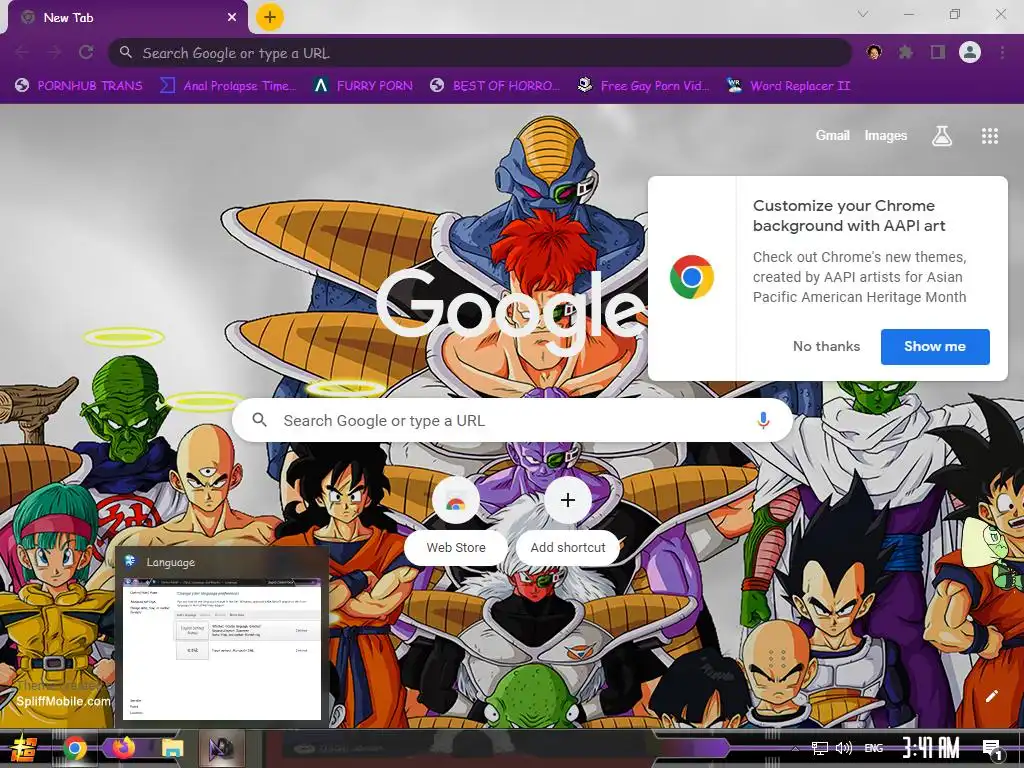Viewport: 1024px width, 768px height.
Task: Close the New Tab tab
Action: 232,18
